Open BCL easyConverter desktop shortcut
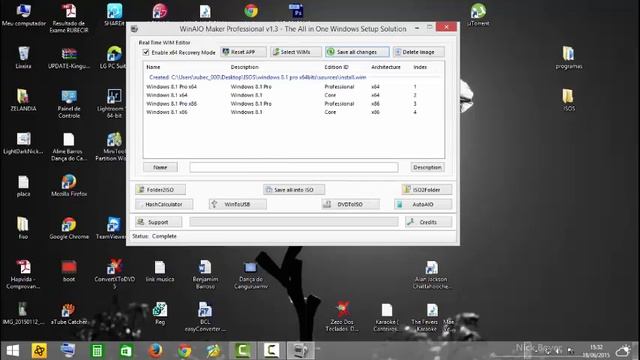Image resolution: width=640 pixels, height=360 pixels. point(205,316)
